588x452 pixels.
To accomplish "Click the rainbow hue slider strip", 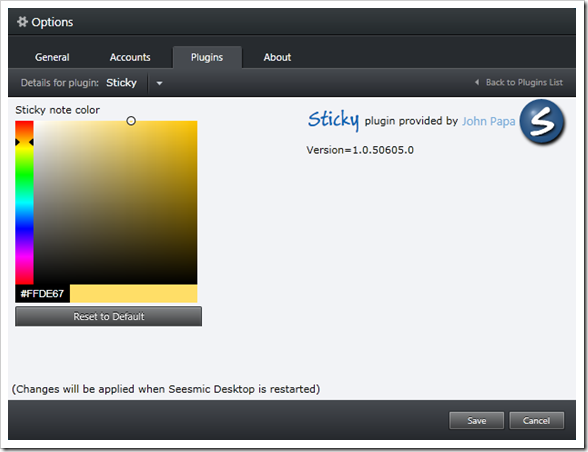I will pyautogui.click(x=24, y=203).
